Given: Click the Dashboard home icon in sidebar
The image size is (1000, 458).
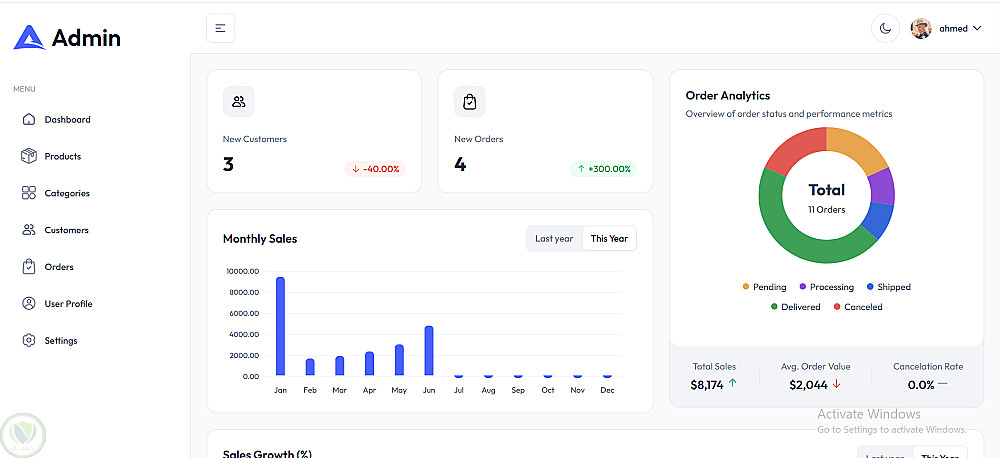Looking at the screenshot, I should pos(29,120).
